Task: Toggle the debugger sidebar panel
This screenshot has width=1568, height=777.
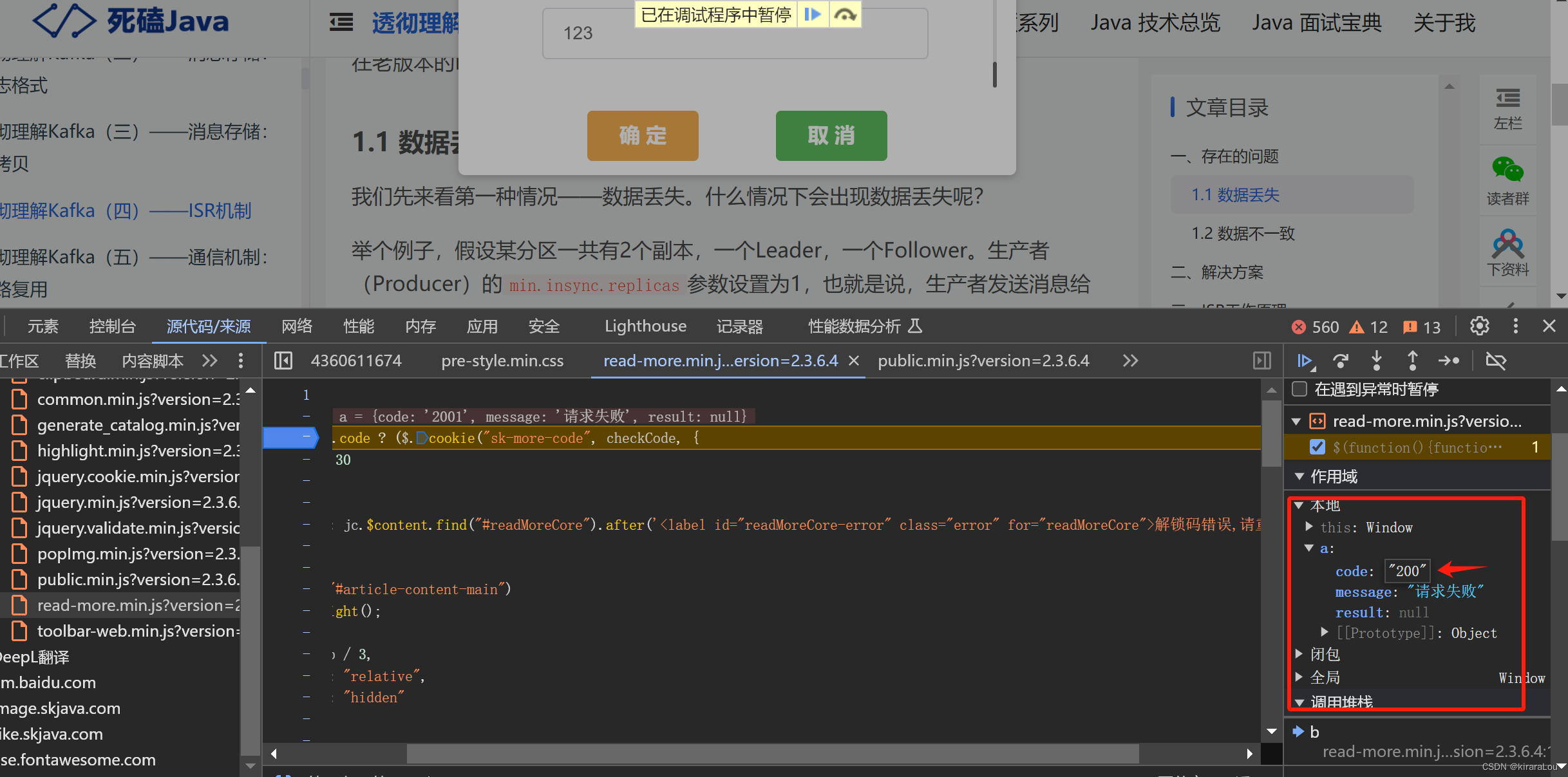Action: tap(1262, 360)
